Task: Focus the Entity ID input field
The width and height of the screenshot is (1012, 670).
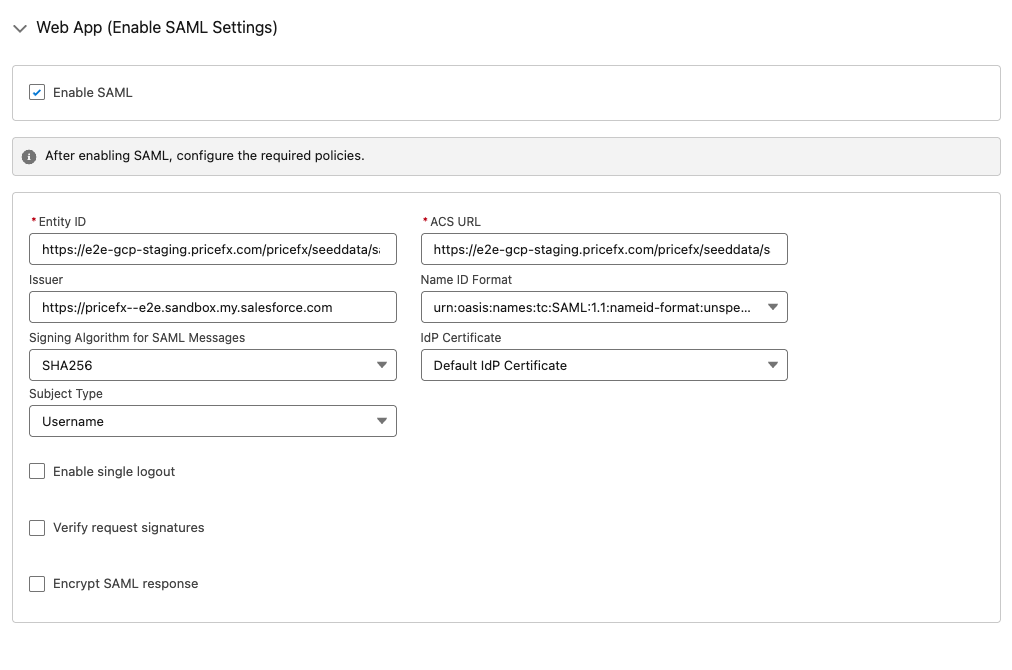Action: tap(212, 250)
